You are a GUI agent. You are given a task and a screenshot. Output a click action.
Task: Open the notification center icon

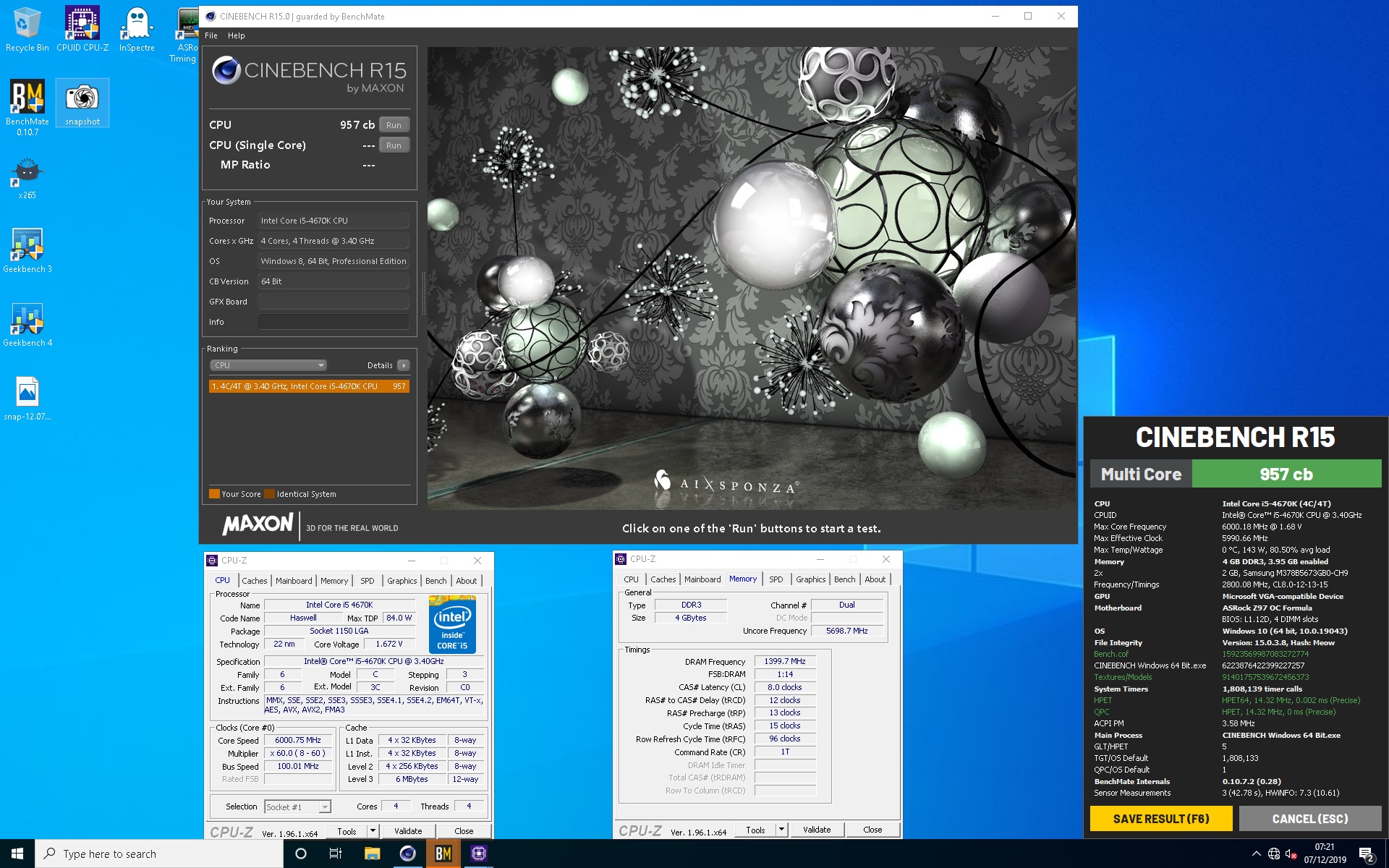[1366, 854]
